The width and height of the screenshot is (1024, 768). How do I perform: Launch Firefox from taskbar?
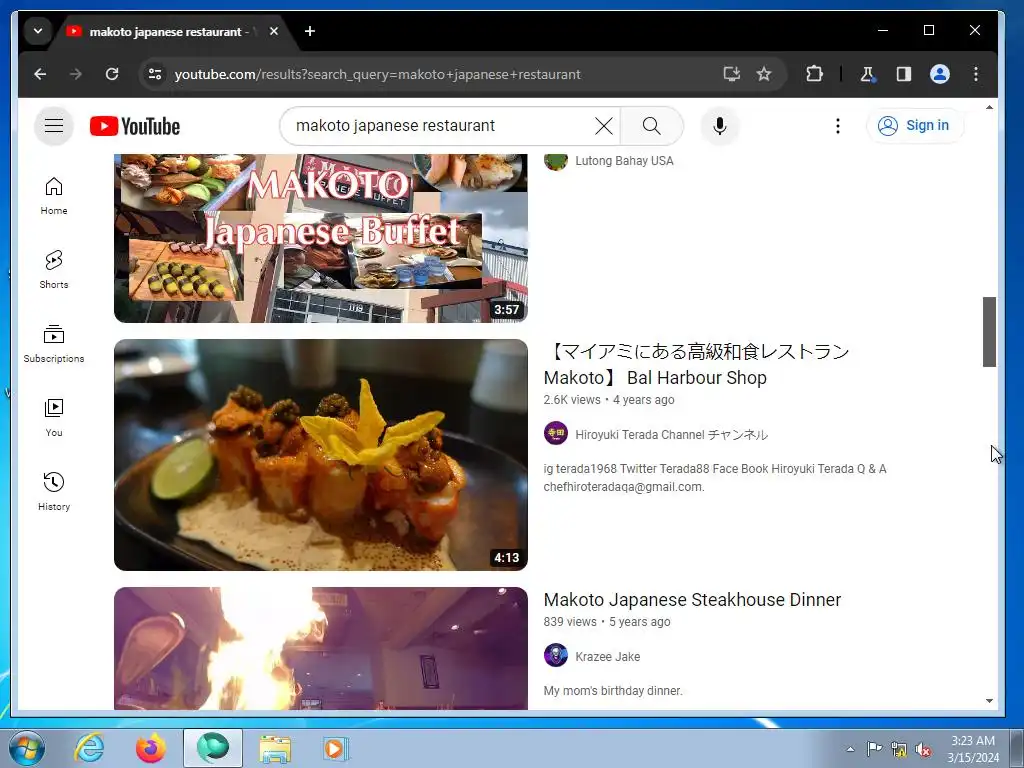pos(151,748)
